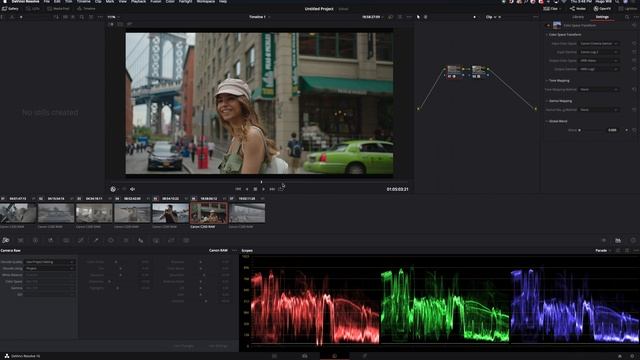
Task: Open the Workspace menu
Action: [206, 2]
